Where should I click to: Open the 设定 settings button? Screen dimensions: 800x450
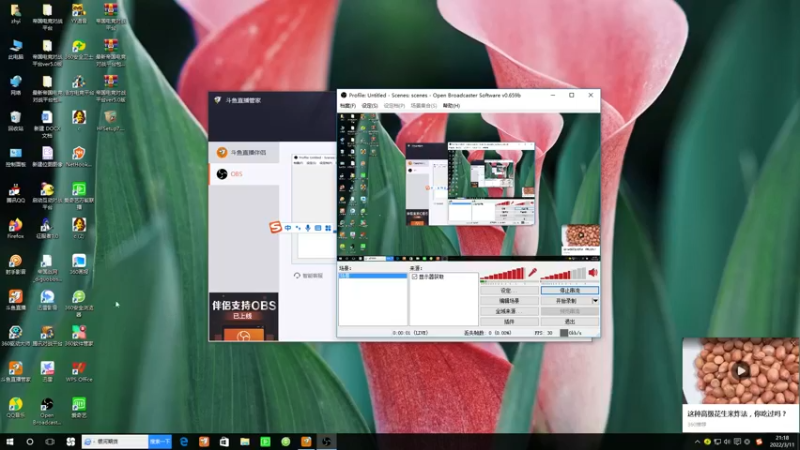509,290
